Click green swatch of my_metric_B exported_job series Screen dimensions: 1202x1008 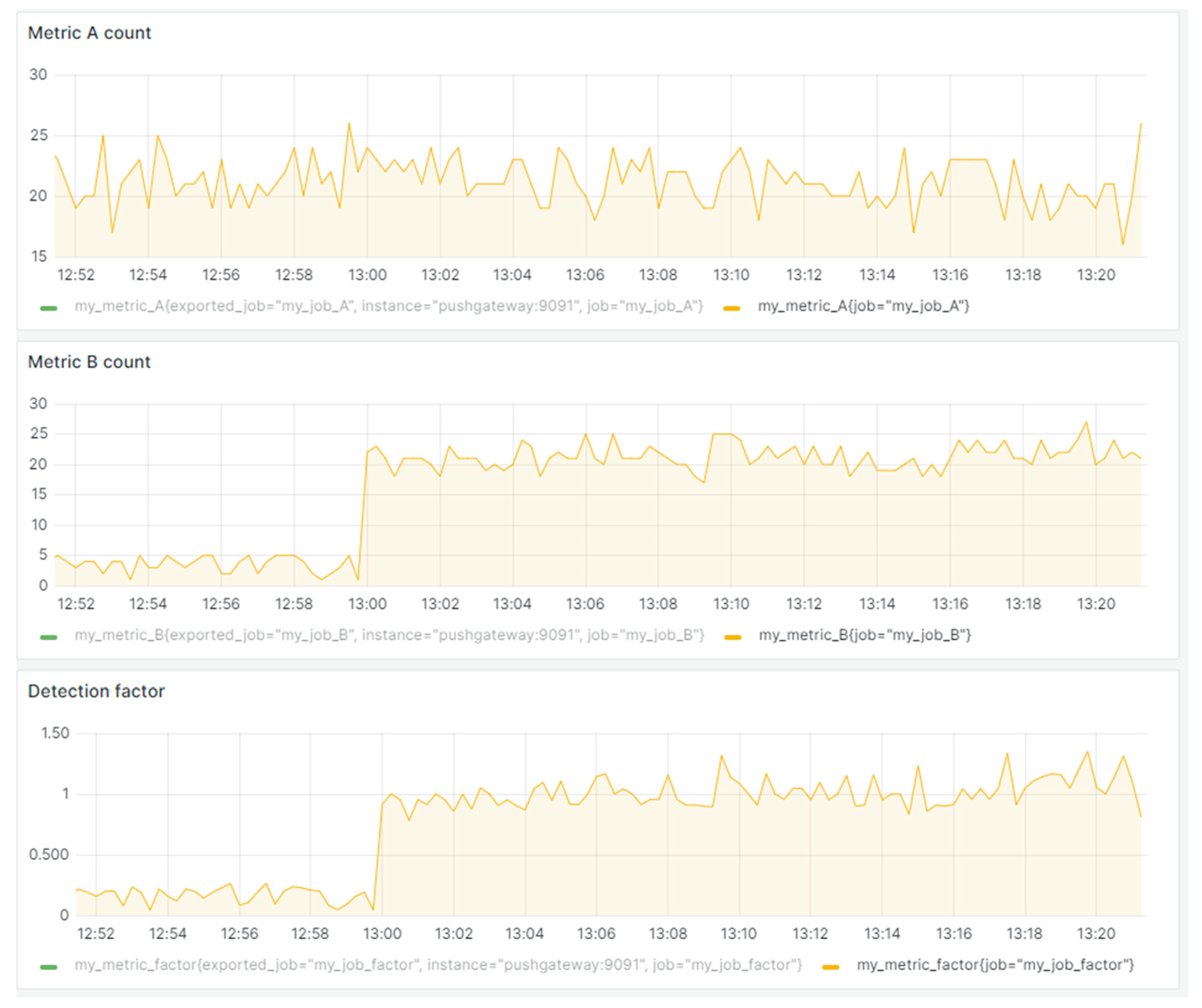[49, 637]
